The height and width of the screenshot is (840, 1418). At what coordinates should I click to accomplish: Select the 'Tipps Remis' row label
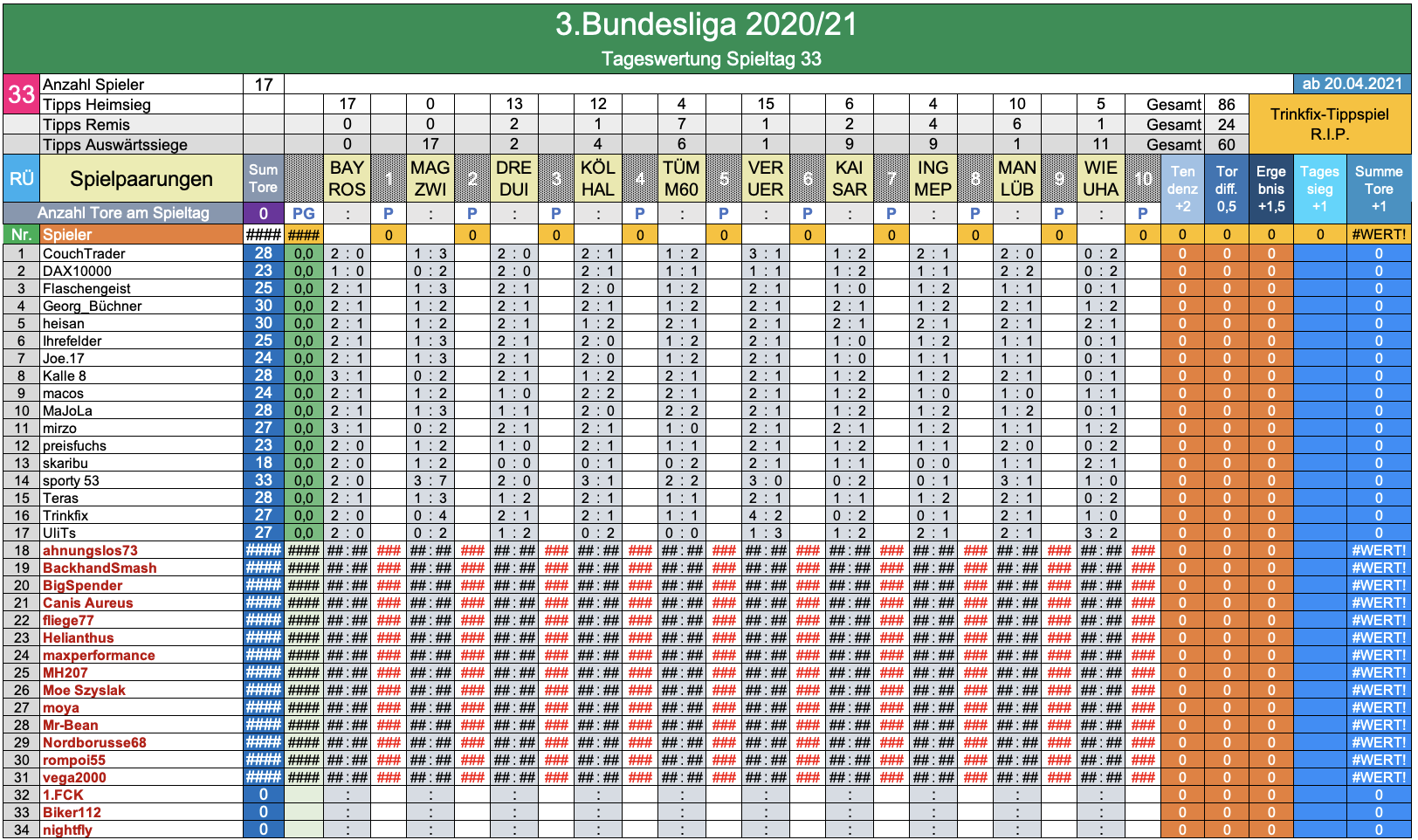tap(141, 125)
